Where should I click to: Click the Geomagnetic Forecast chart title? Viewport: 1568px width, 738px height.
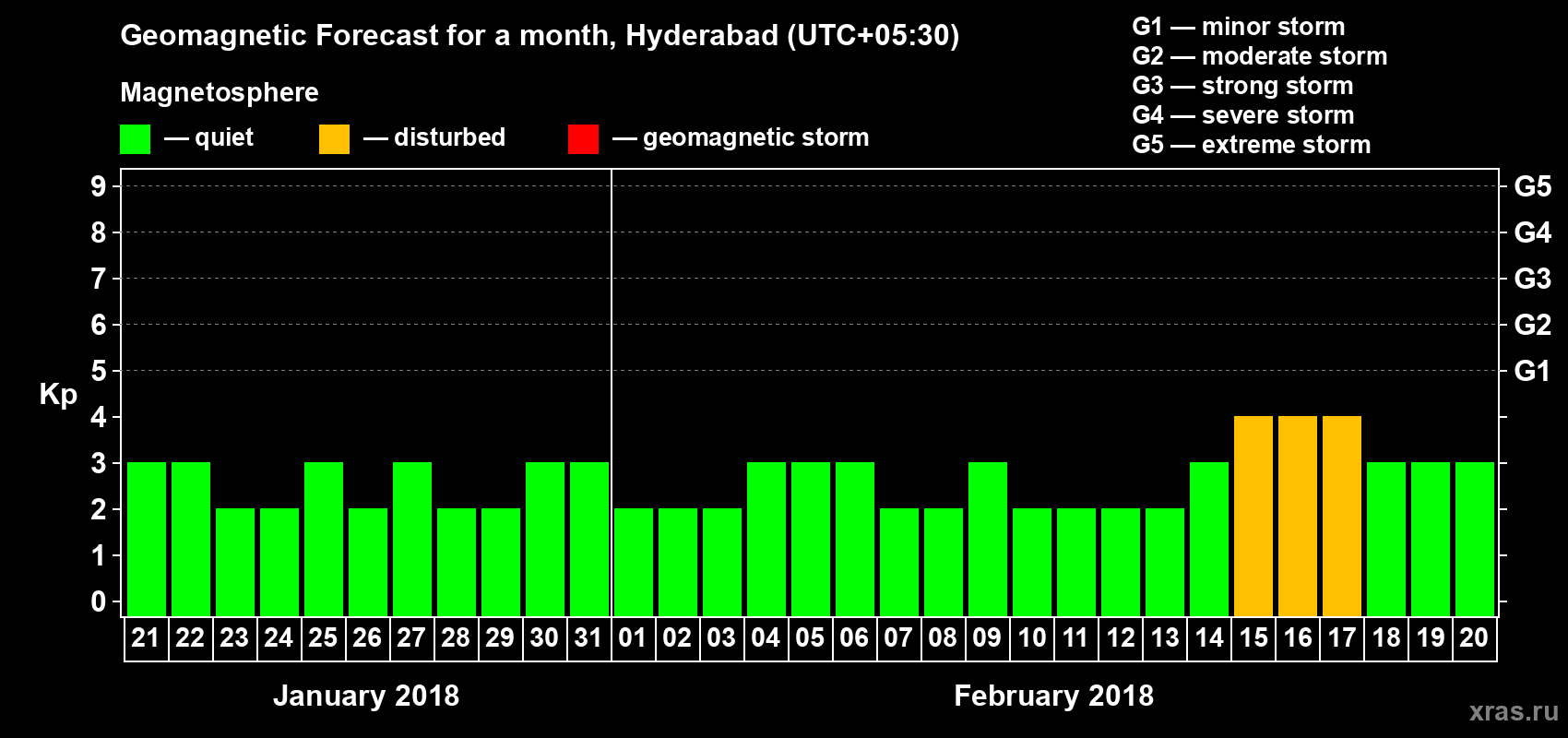pyautogui.click(x=540, y=36)
